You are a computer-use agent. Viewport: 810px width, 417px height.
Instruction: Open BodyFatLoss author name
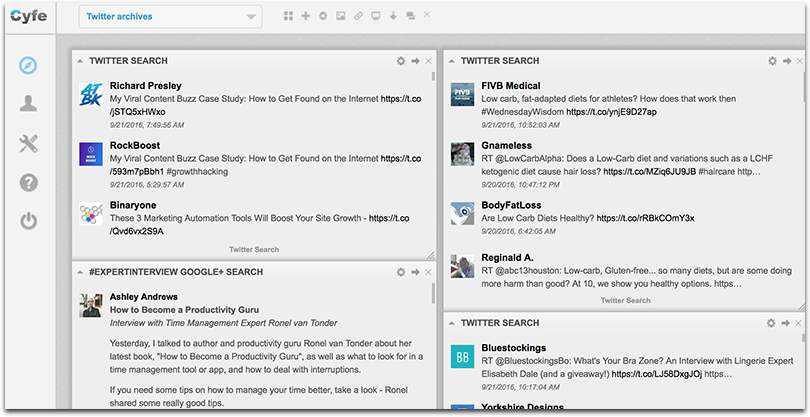coord(511,205)
